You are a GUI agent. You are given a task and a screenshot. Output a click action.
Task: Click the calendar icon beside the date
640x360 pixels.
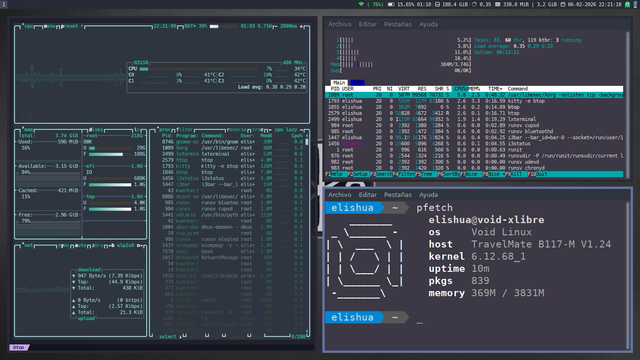(x=563, y=4)
